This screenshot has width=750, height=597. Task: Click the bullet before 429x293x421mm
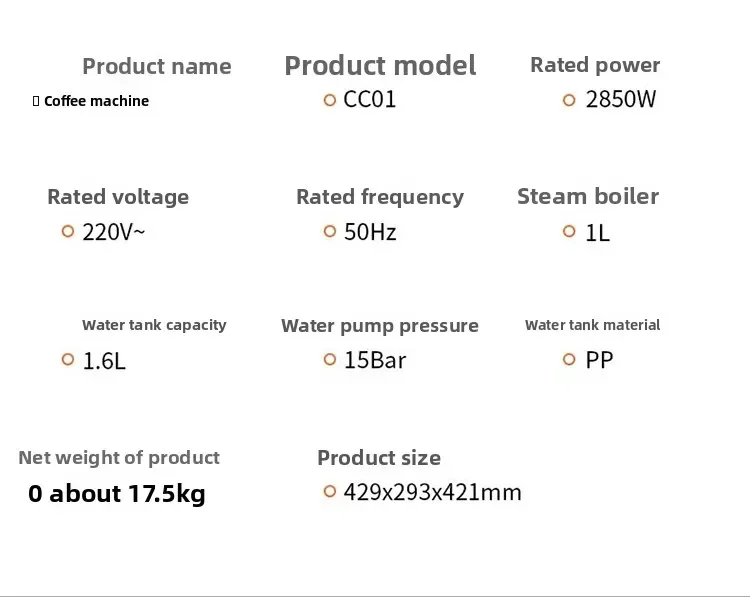[329, 491]
